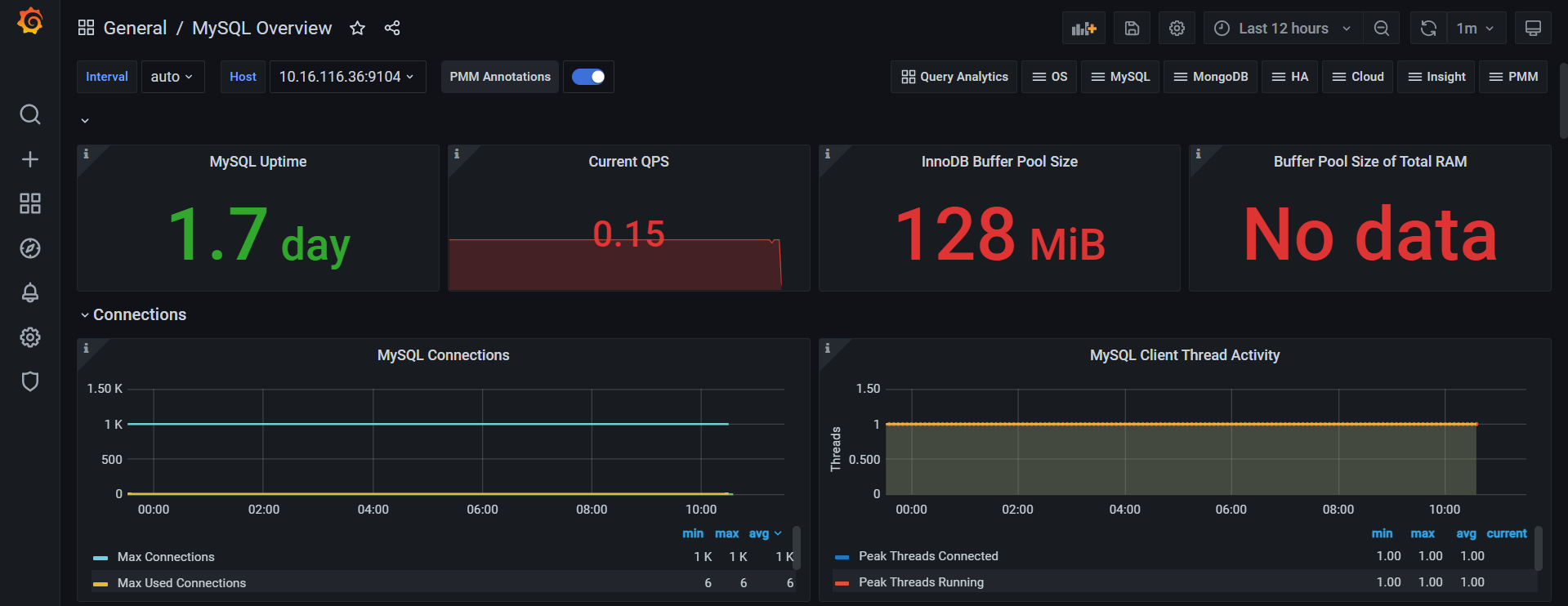This screenshot has height=606, width=1568.
Task: Star the MySQL Overview dashboard
Action: click(357, 28)
